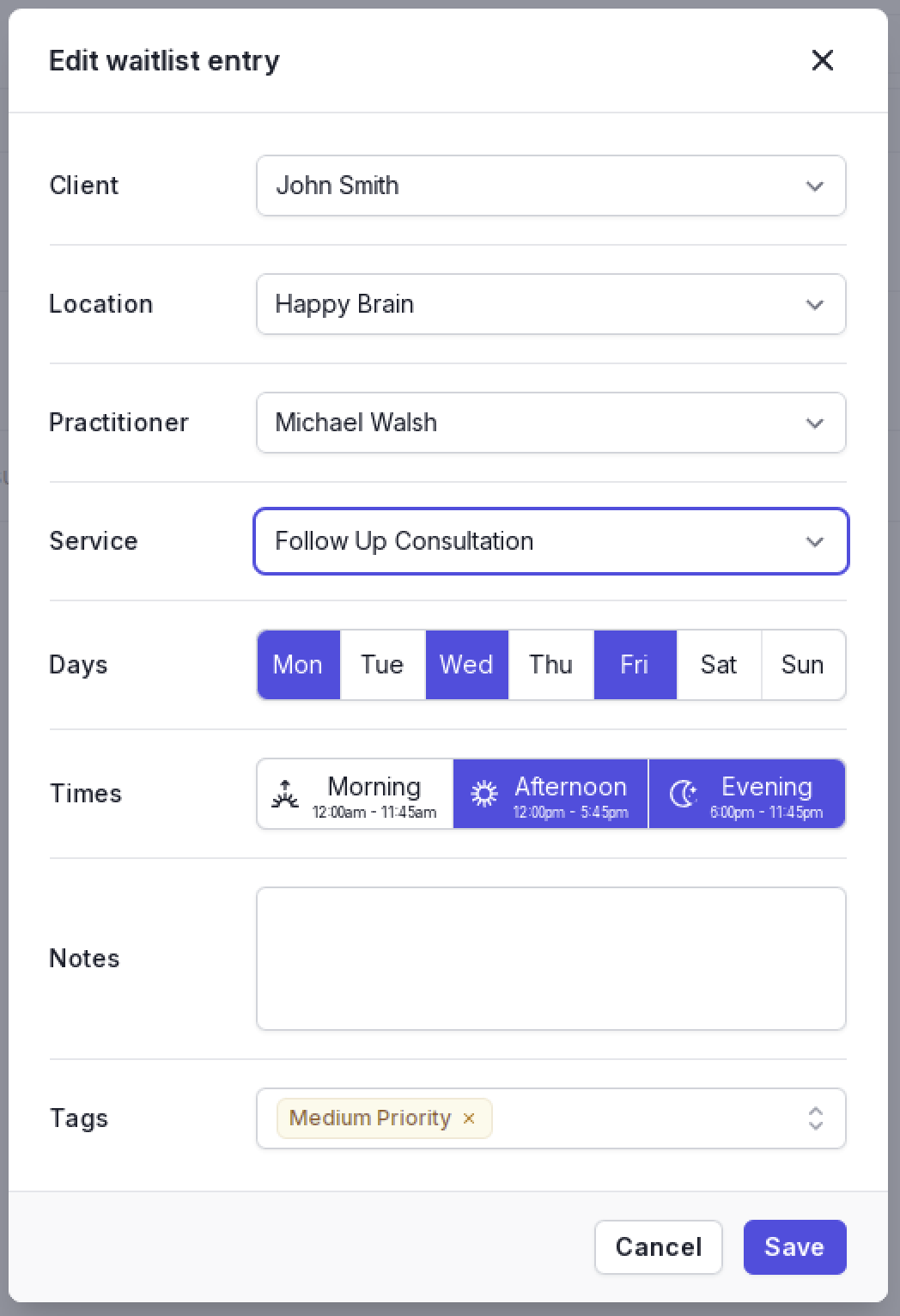Save the waitlist entry
This screenshot has height=1316, width=900.
pos(795,1247)
